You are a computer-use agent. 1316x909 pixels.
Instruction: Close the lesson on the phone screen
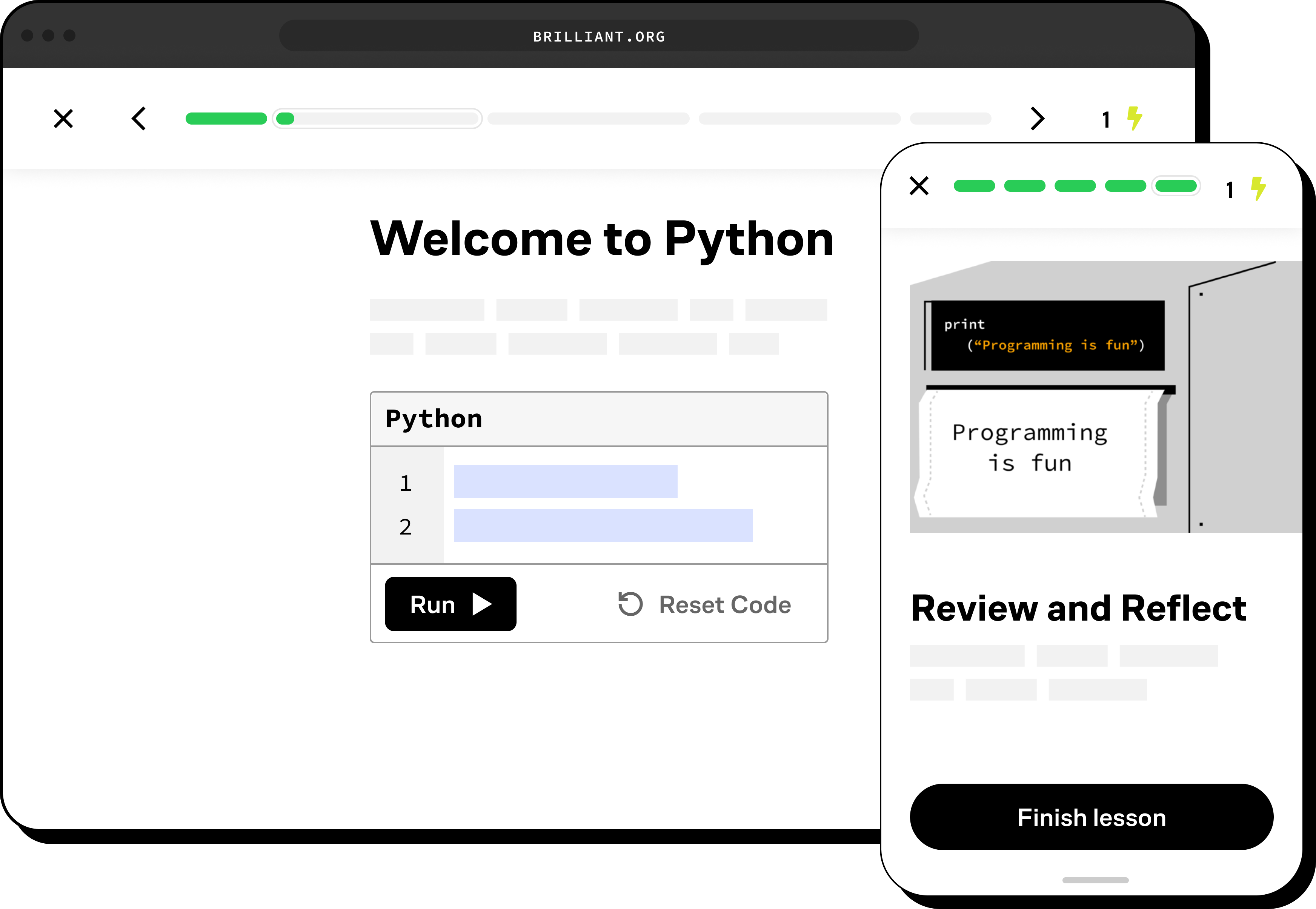coord(919,186)
